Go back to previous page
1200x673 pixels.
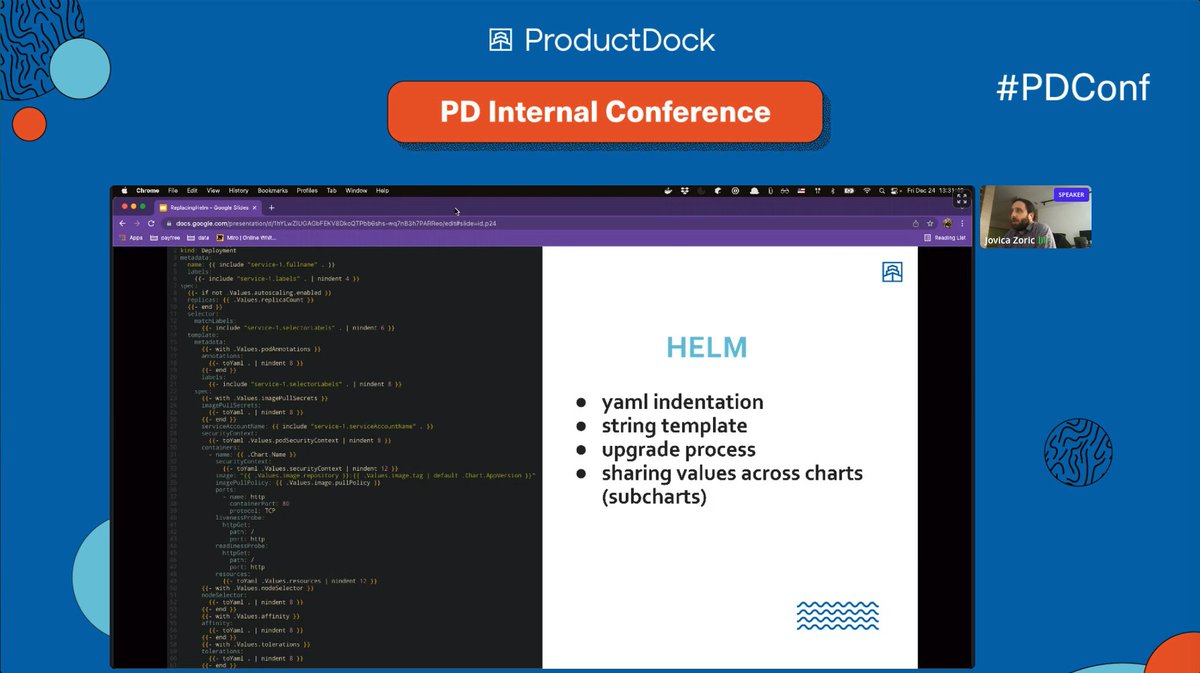(122, 223)
